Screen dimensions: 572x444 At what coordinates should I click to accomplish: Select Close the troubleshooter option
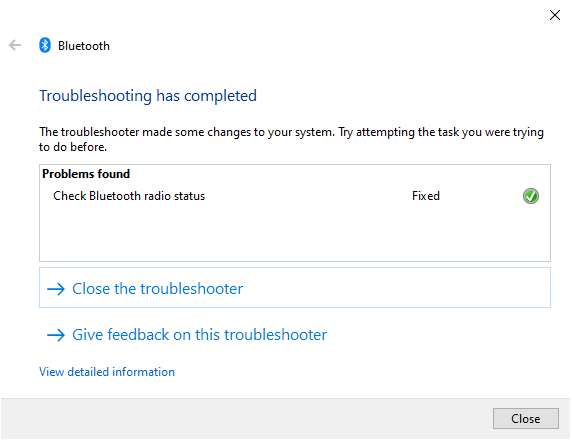pyautogui.click(x=295, y=288)
